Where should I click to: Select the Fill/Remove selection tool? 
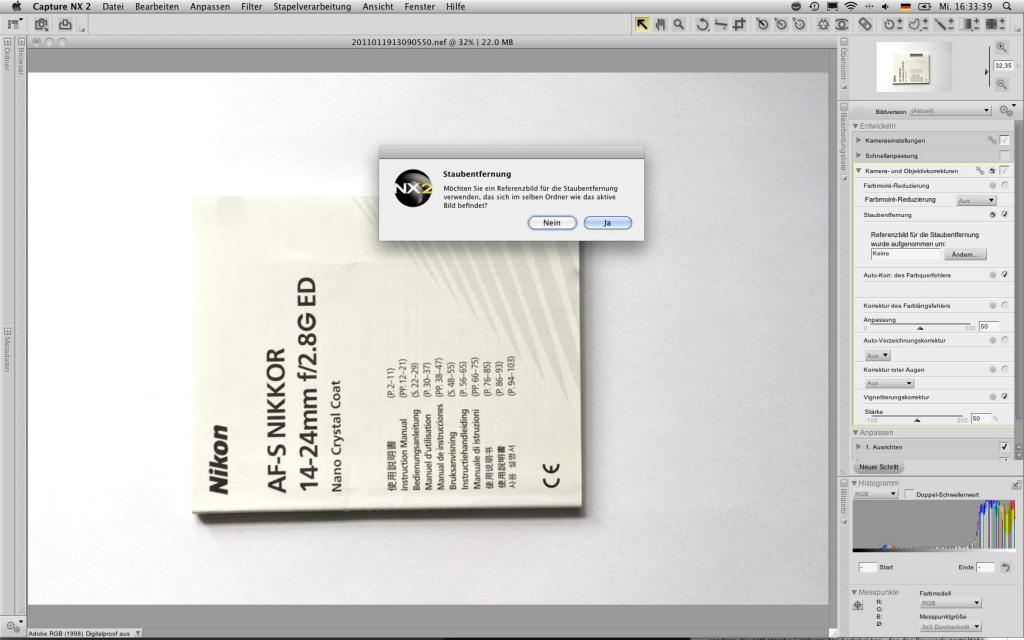pos(995,24)
